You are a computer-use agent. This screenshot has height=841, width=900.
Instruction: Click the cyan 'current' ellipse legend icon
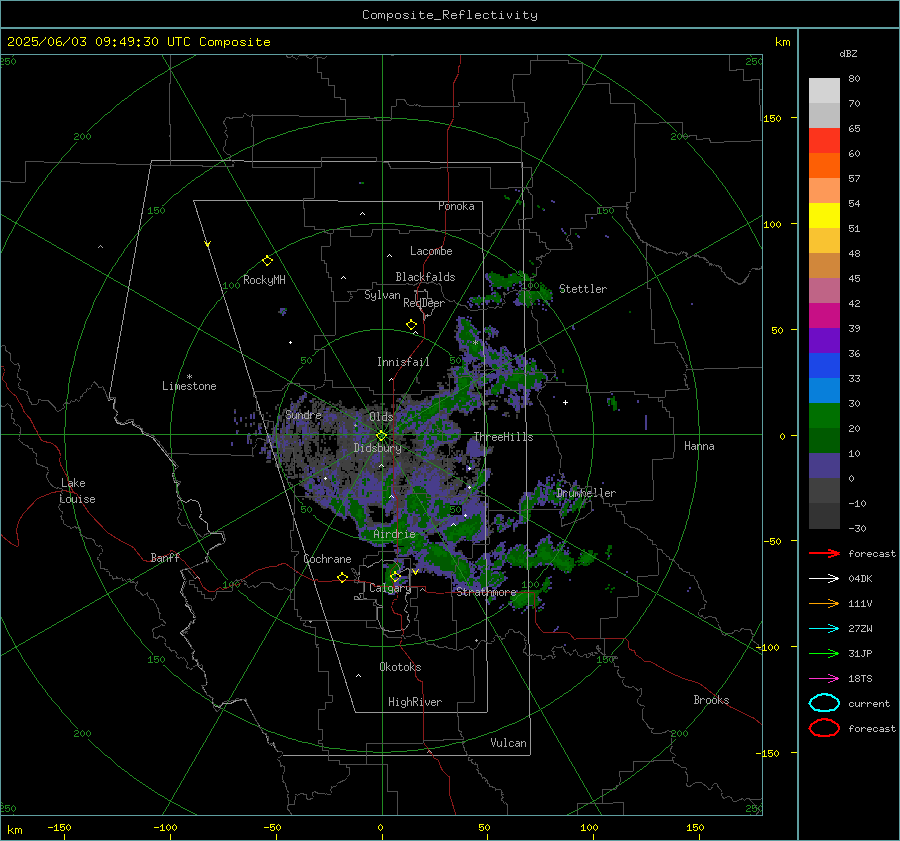point(824,703)
